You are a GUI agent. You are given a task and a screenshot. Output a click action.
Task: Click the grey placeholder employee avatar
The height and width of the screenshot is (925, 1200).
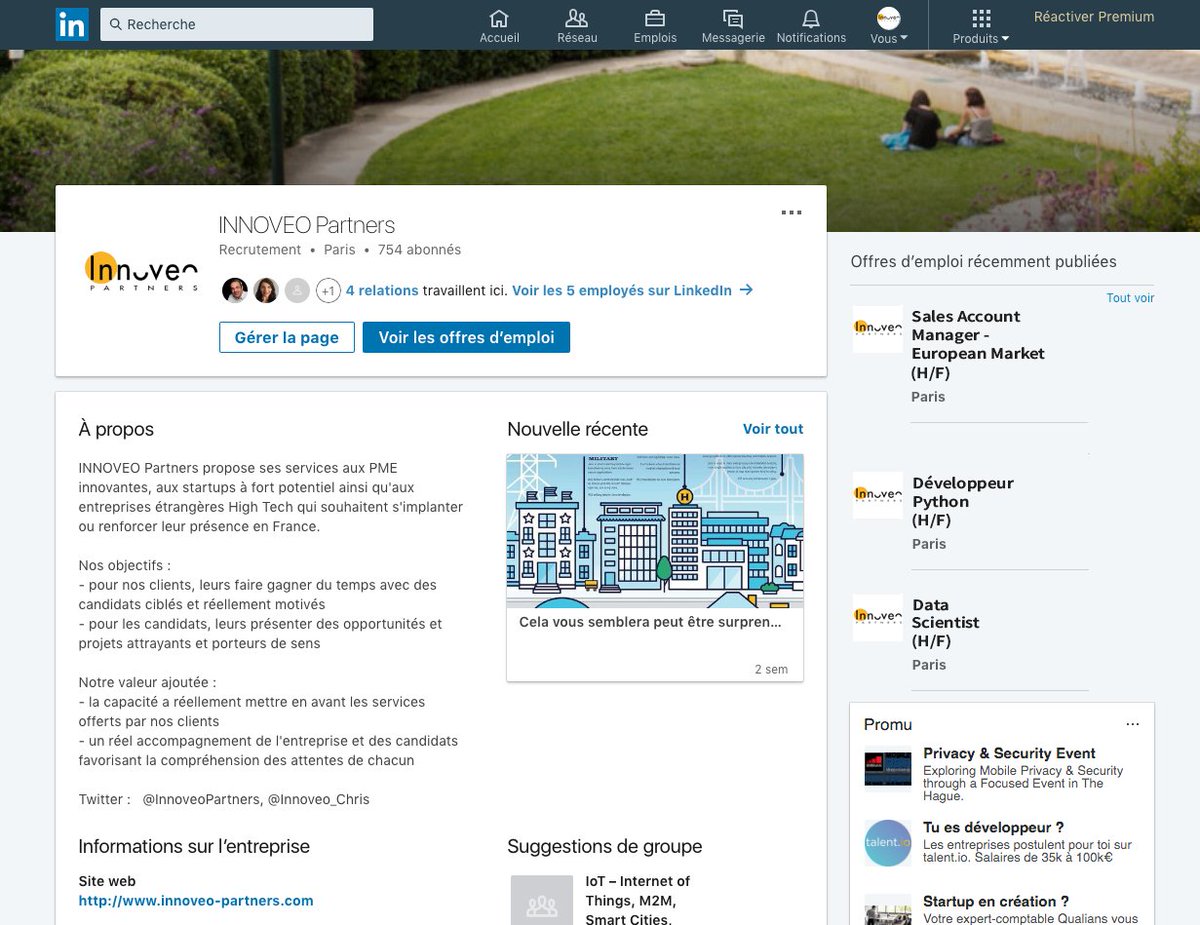[297, 290]
